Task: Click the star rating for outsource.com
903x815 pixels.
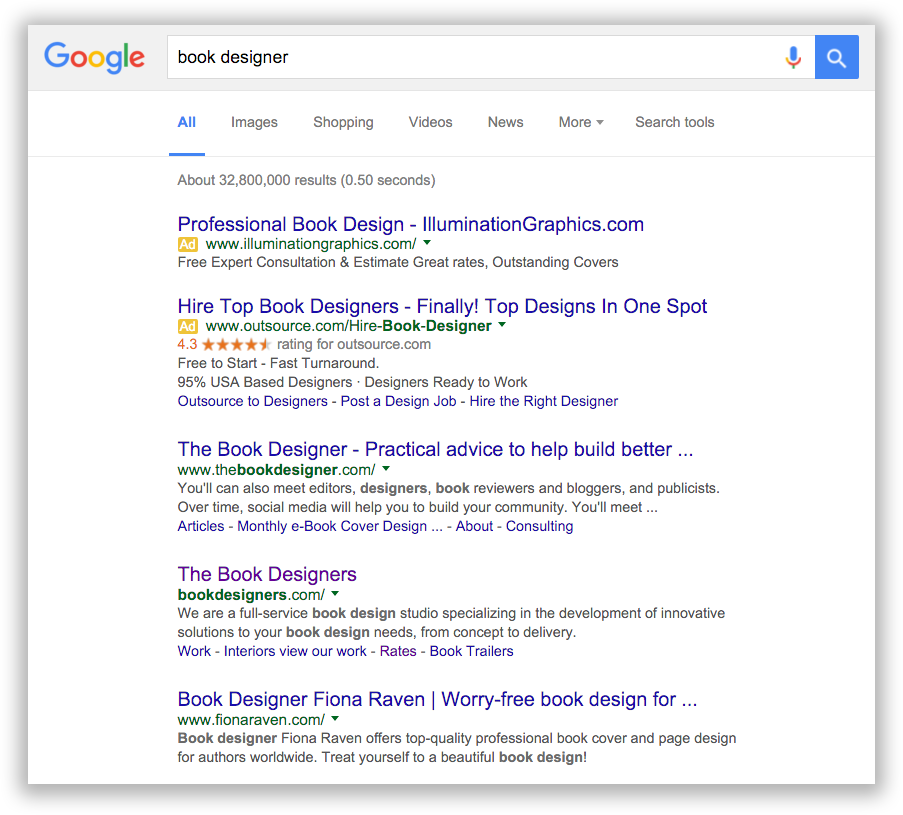Action: (236, 344)
